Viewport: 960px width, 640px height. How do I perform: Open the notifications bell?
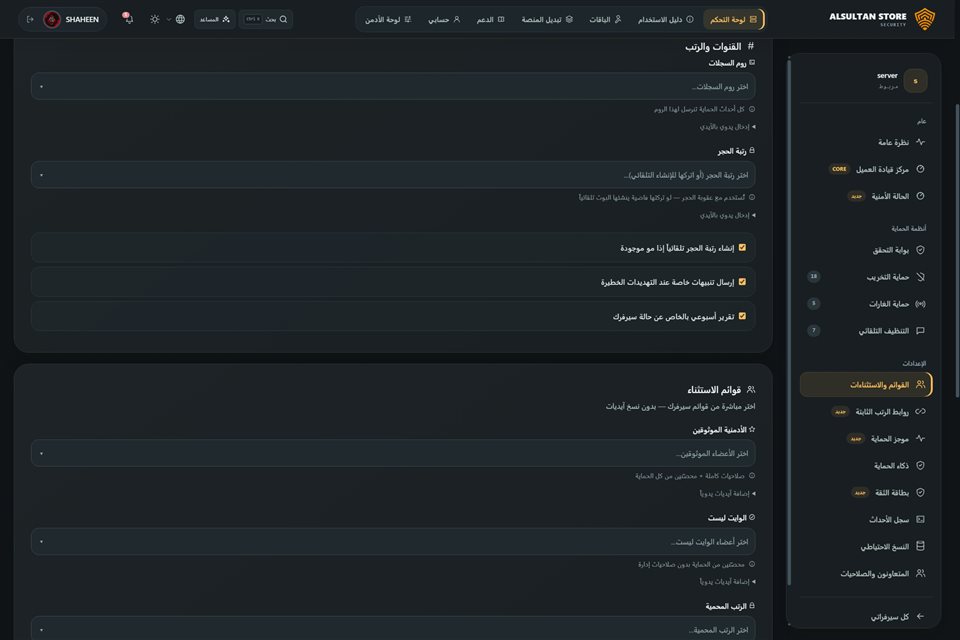tap(127, 18)
